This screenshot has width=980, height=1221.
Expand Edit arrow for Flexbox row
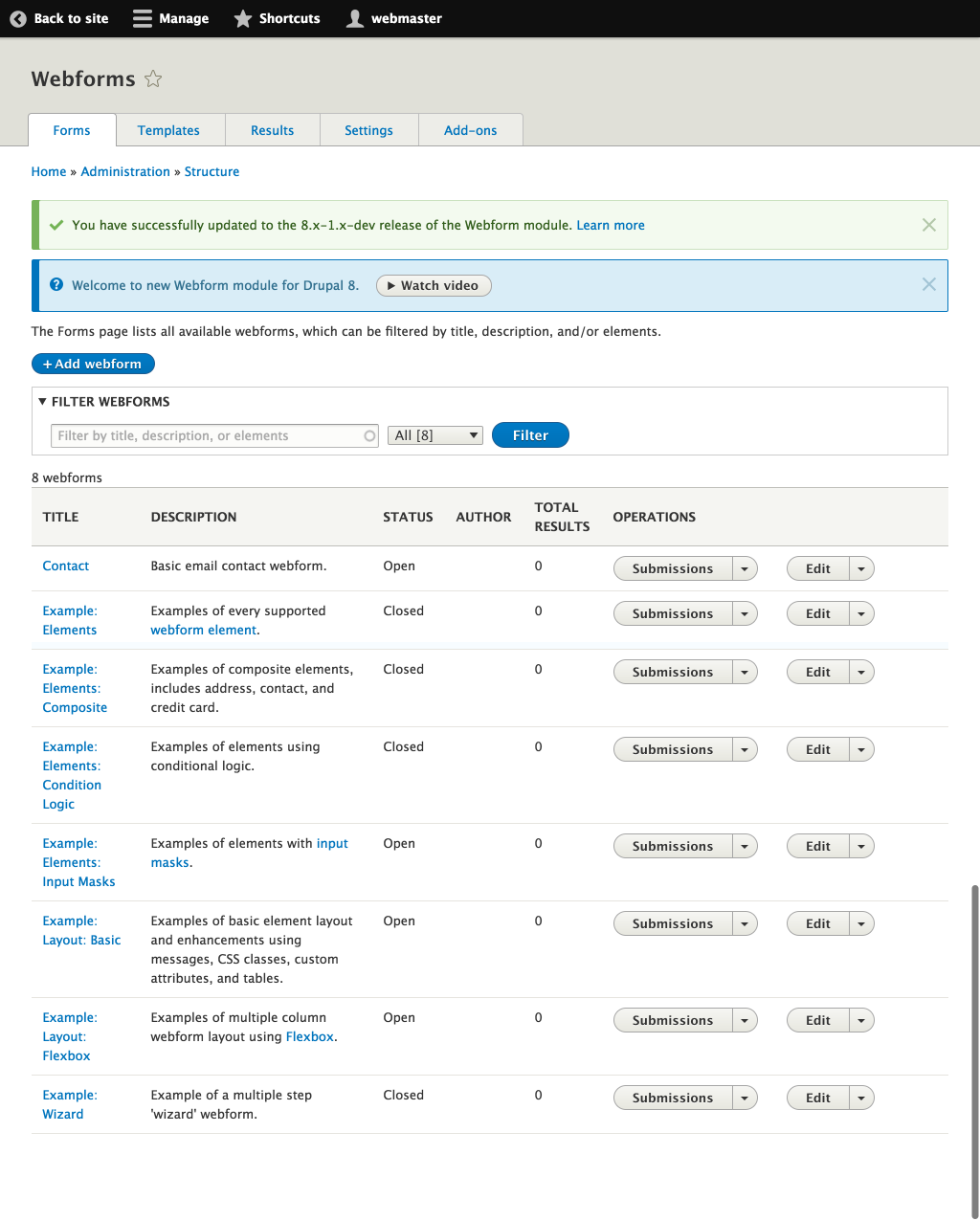[861, 1020]
